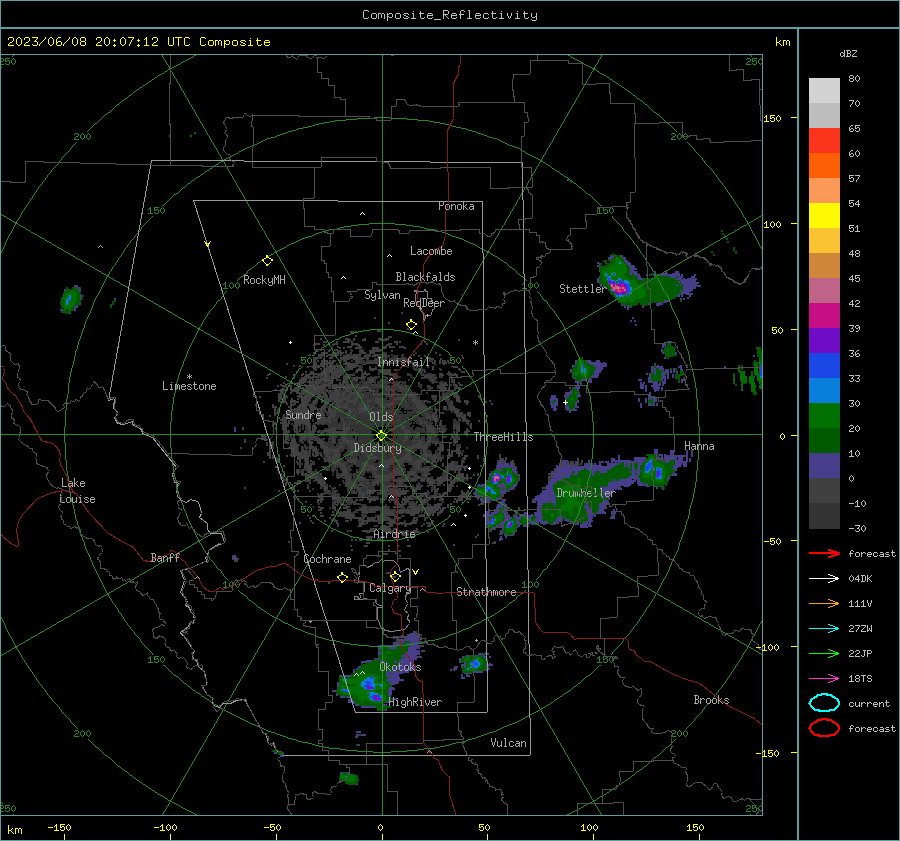This screenshot has height=841, width=900.
Task: Click the HighRiver label
Action: click(415, 702)
